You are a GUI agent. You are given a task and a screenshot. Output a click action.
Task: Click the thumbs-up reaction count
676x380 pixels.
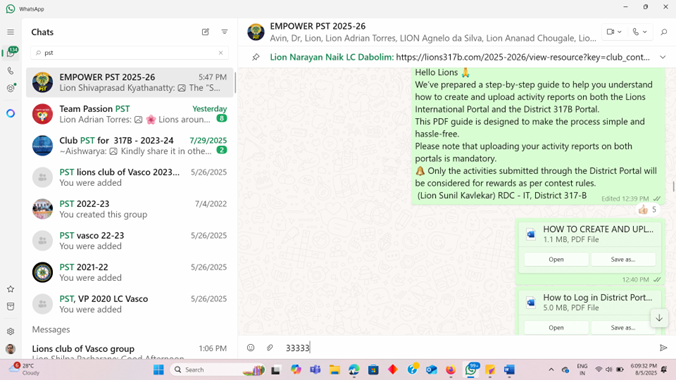[647, 210]
